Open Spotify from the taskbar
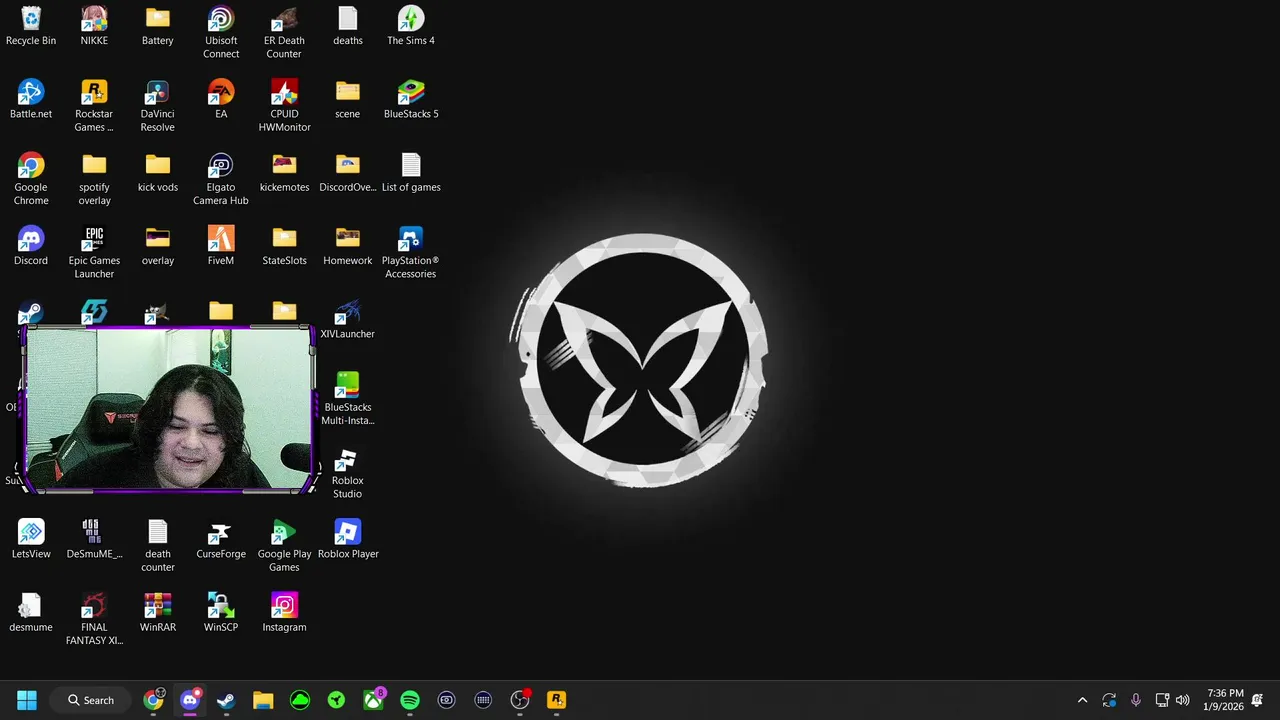 pos(410,700)
